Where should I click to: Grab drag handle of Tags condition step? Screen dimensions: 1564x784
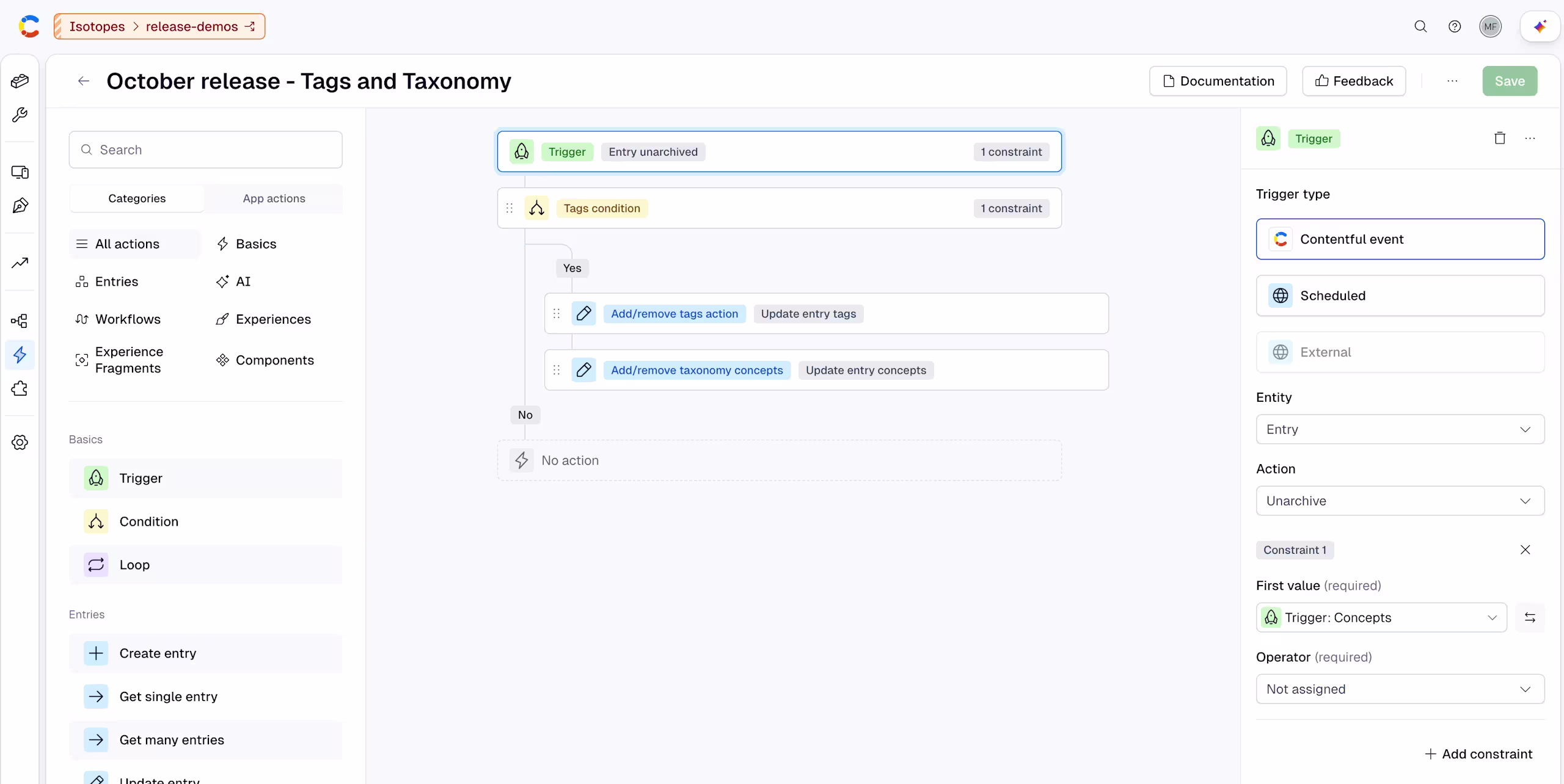(510, 208)
